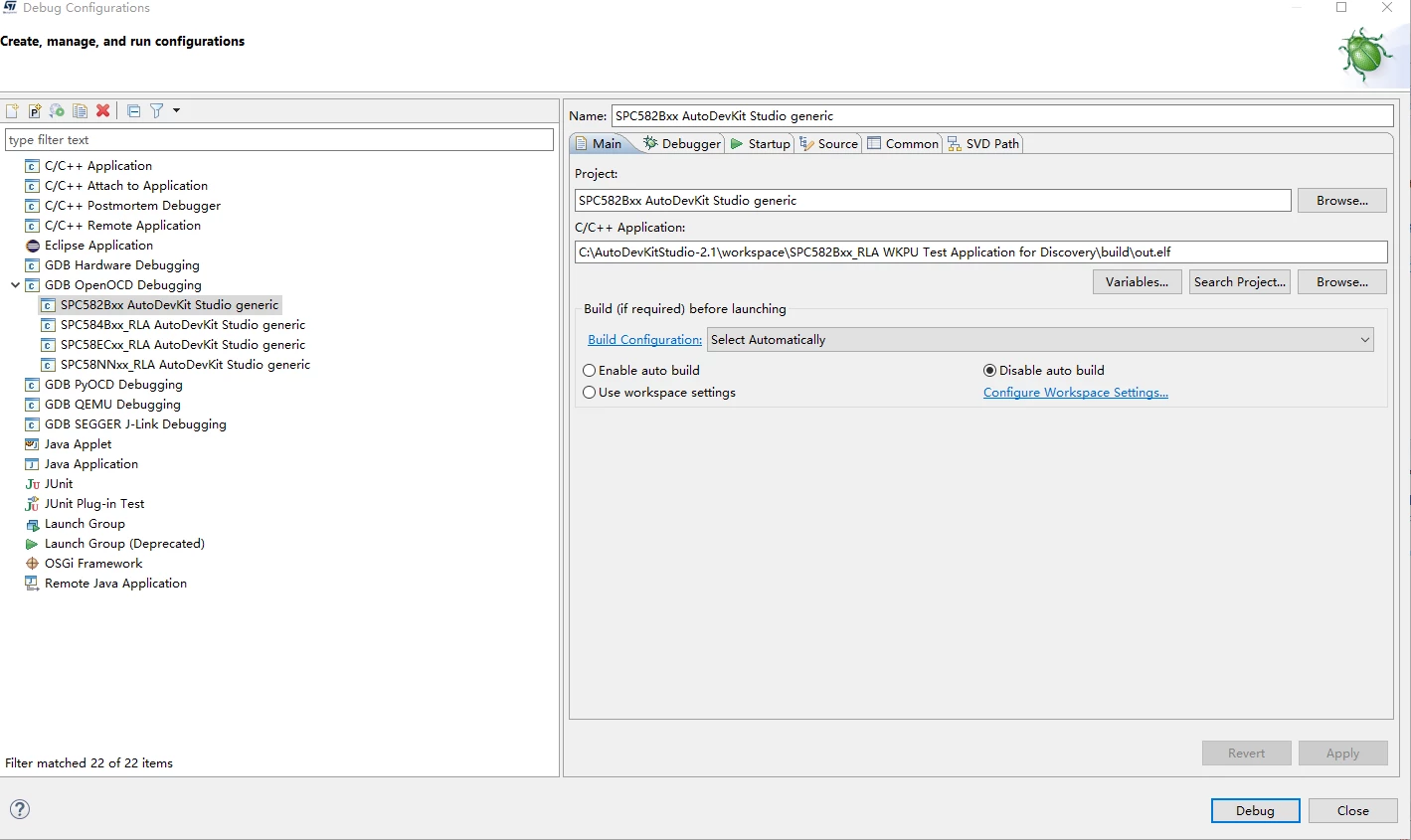The image size is (1411, 840).
Task: Delete selected configuration with red X
Action: pos(102,110)
